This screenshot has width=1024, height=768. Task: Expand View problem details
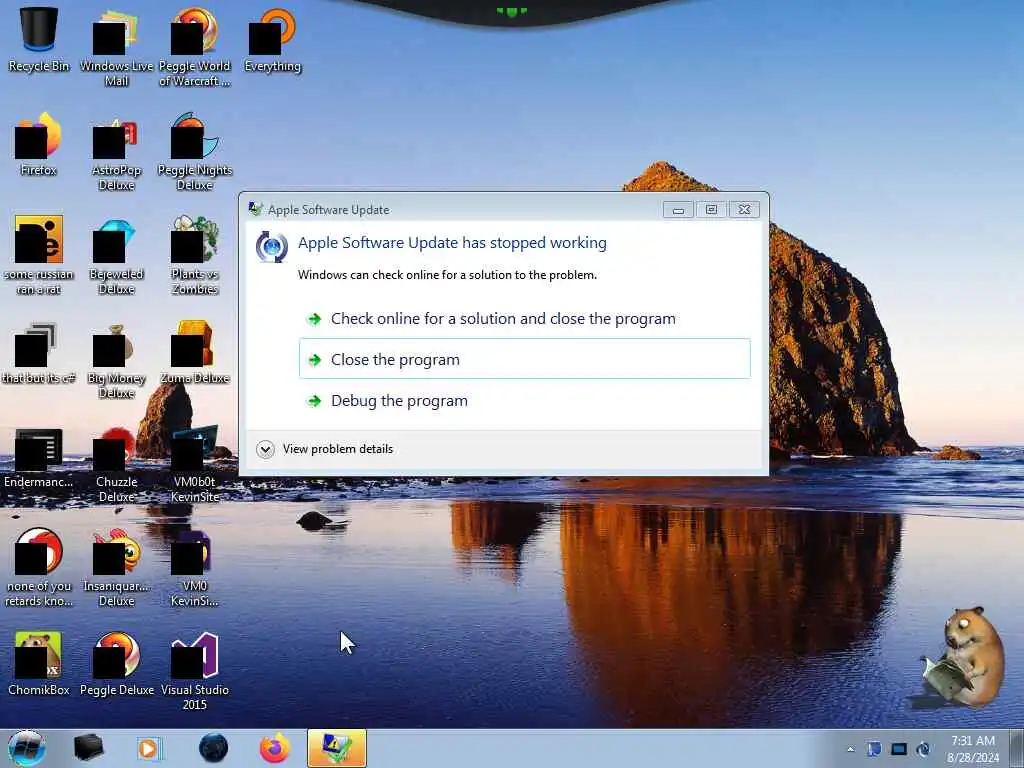point(325,449)
